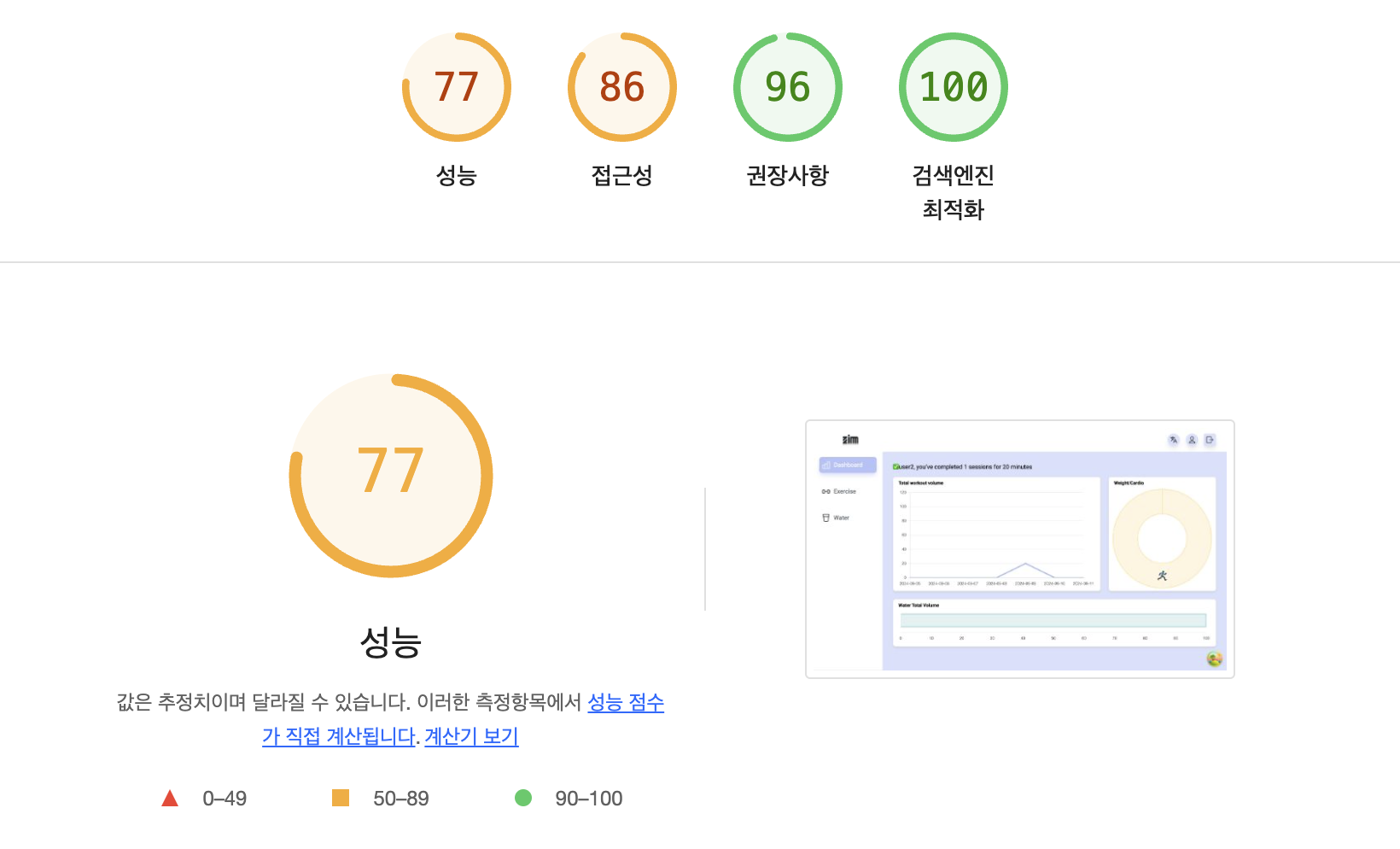Image resolution: width=1400 pixels, height=849 pixels.
Task: Select the 성능 label under the top 77 gauge
Action: (x=457, y=175)
